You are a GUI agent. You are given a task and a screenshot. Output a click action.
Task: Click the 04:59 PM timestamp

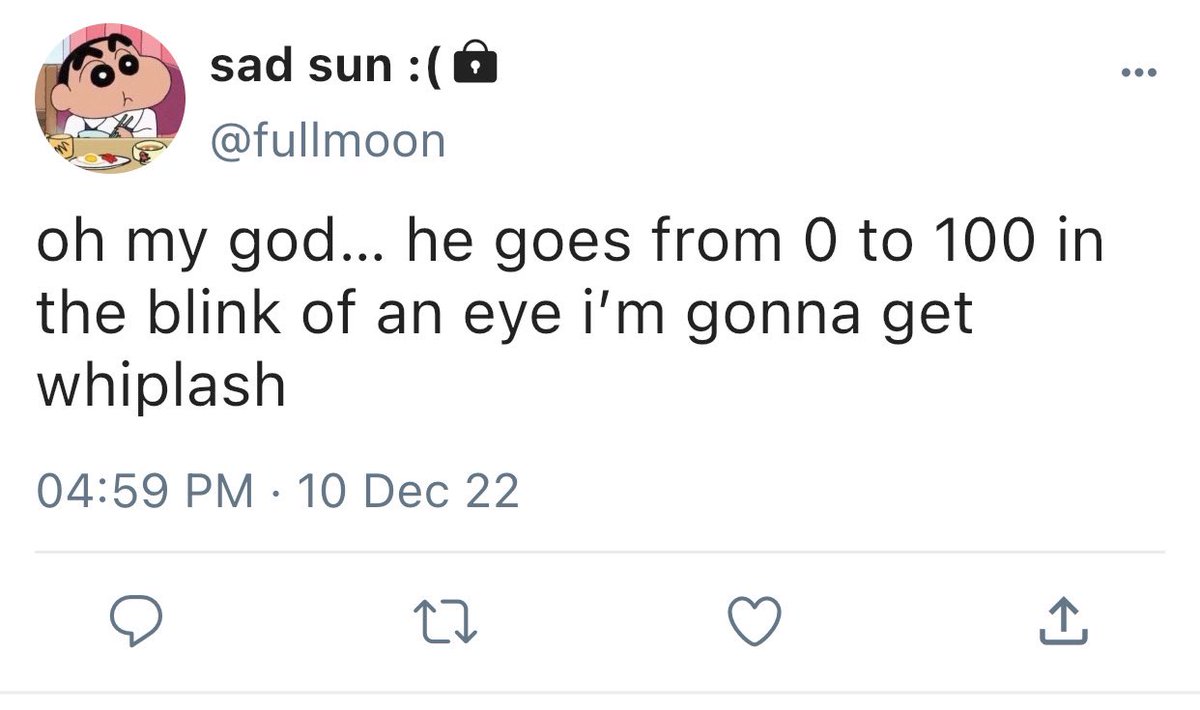pos(143,492)
